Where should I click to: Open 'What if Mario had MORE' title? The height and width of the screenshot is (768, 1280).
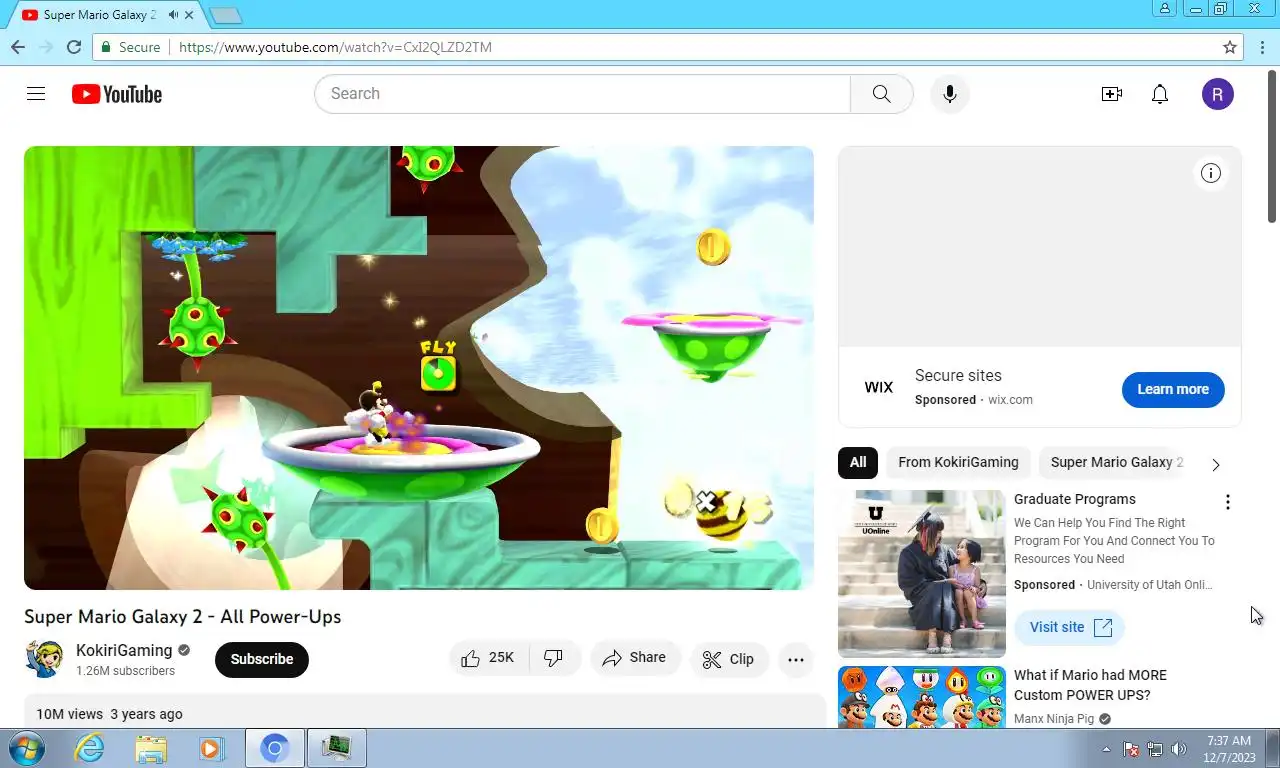pos(1090,685)
